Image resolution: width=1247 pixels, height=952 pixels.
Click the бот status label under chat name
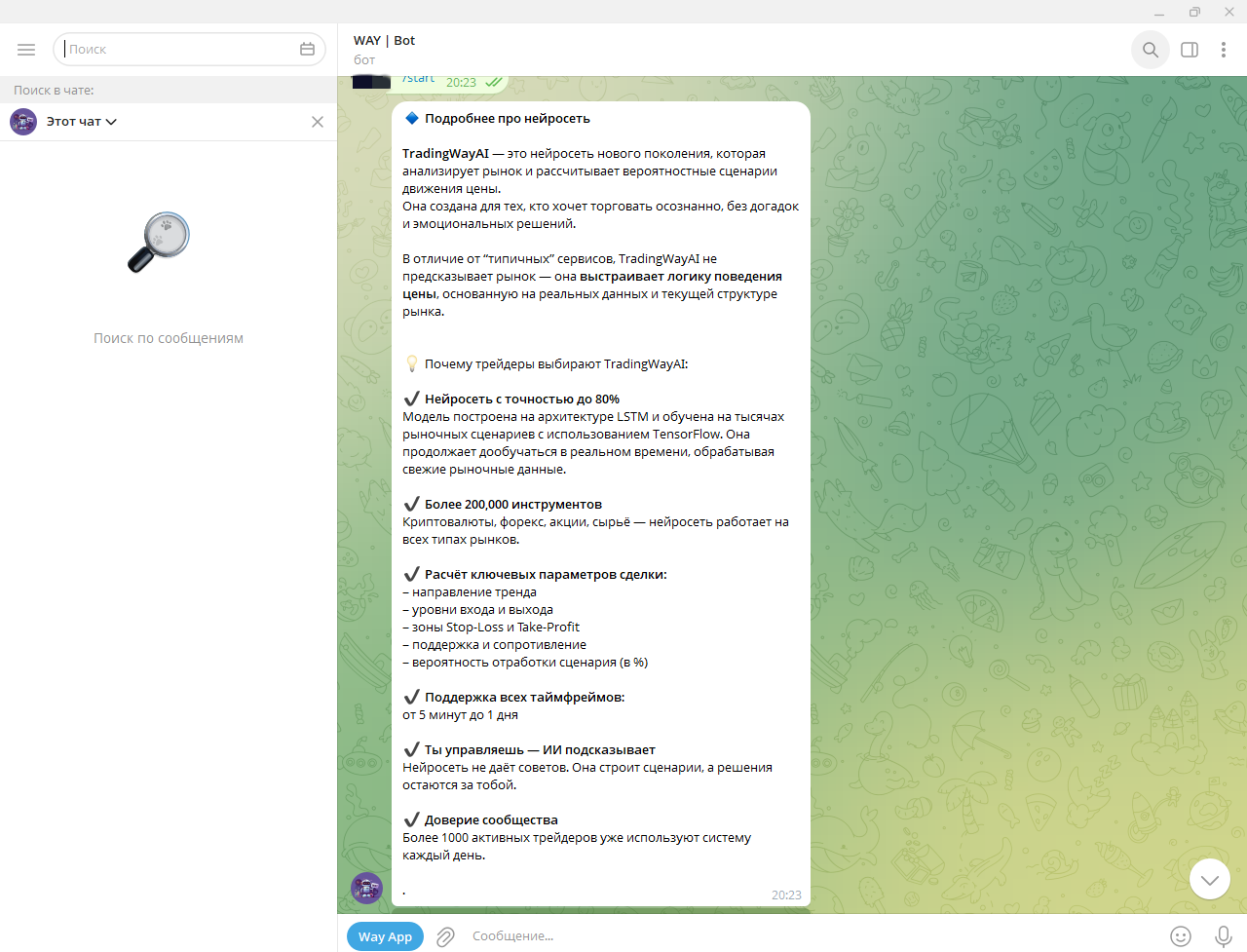[x=362, y=59]
